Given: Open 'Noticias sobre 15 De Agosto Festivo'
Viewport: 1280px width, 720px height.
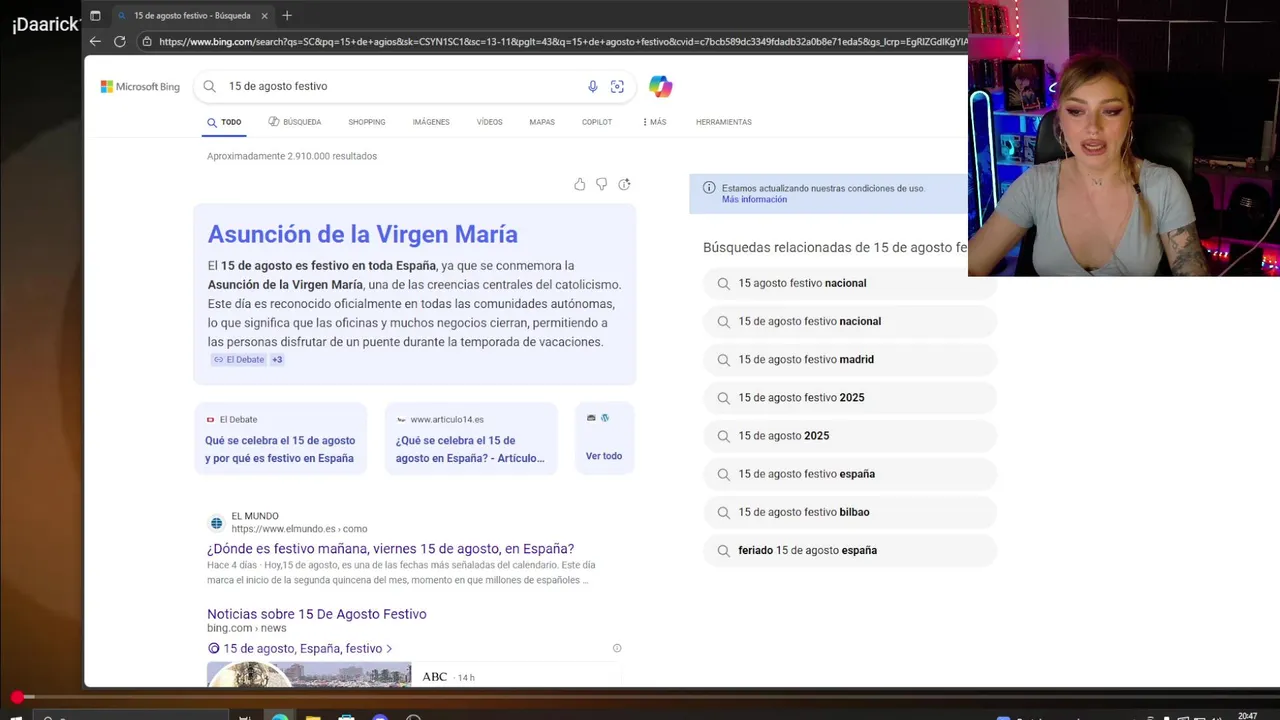Looking at the screenshot, I should tap(317, 614).
